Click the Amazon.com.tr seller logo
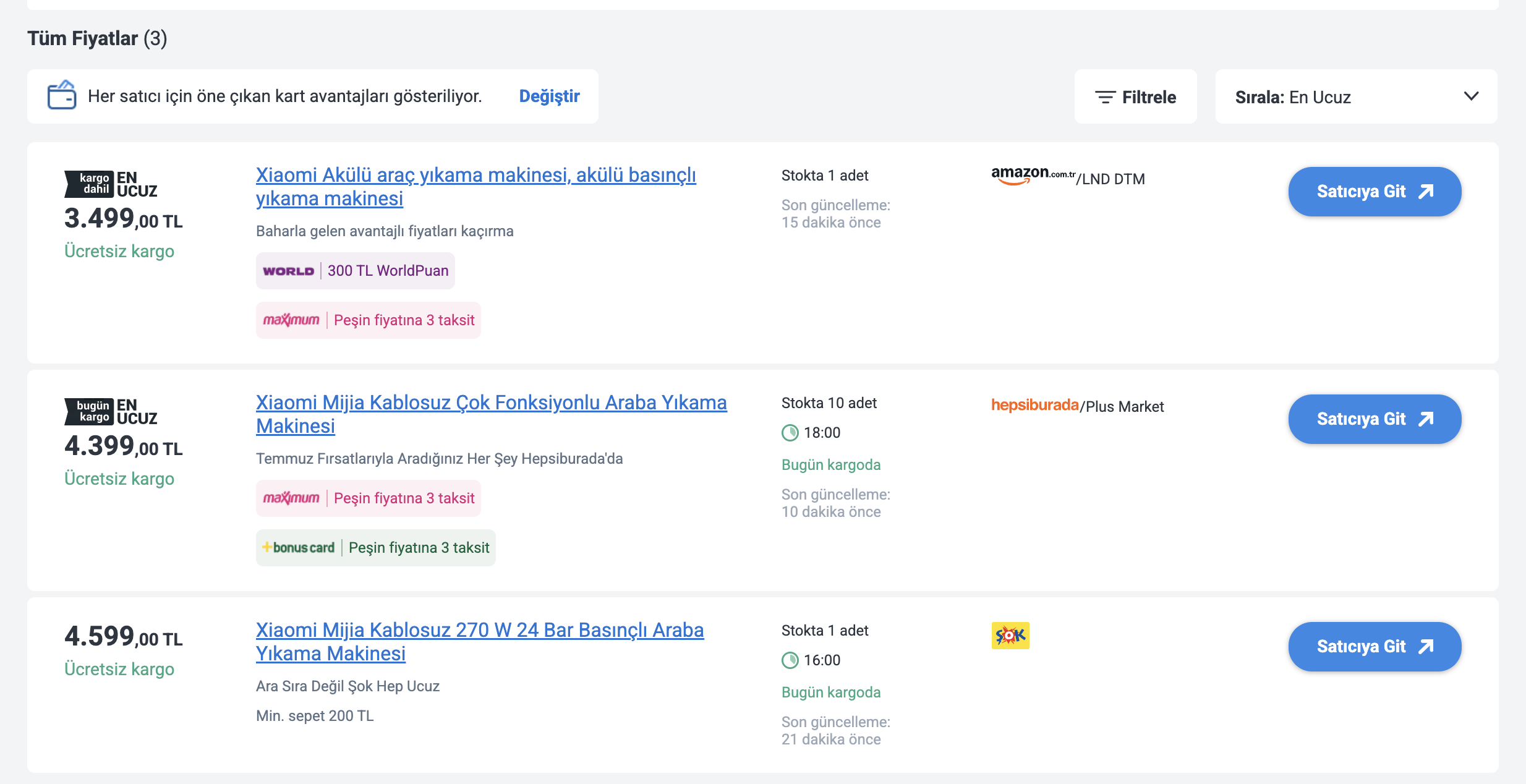 click(1033, 176)
